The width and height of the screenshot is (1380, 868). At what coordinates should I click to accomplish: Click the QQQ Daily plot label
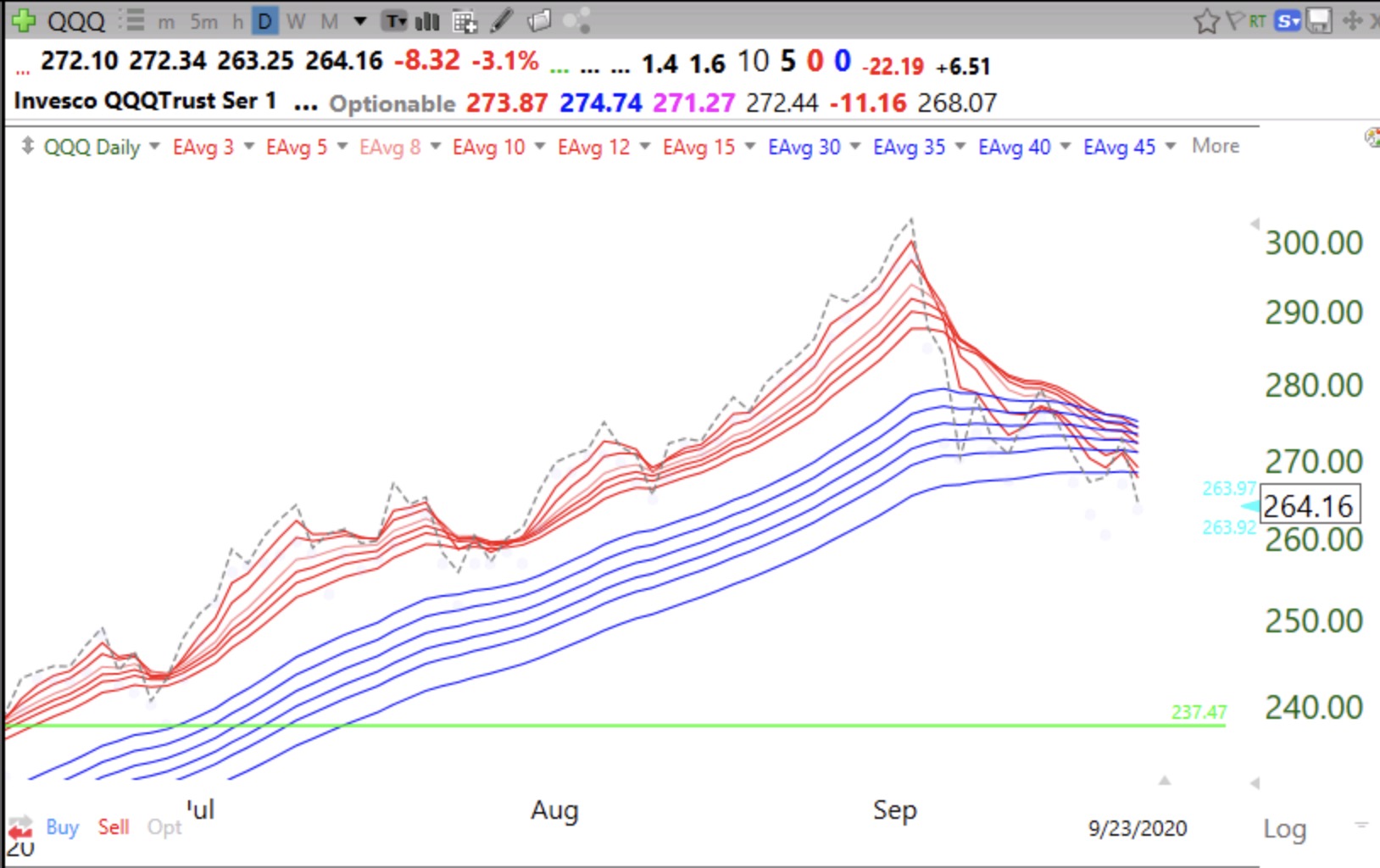coord(92,147)
